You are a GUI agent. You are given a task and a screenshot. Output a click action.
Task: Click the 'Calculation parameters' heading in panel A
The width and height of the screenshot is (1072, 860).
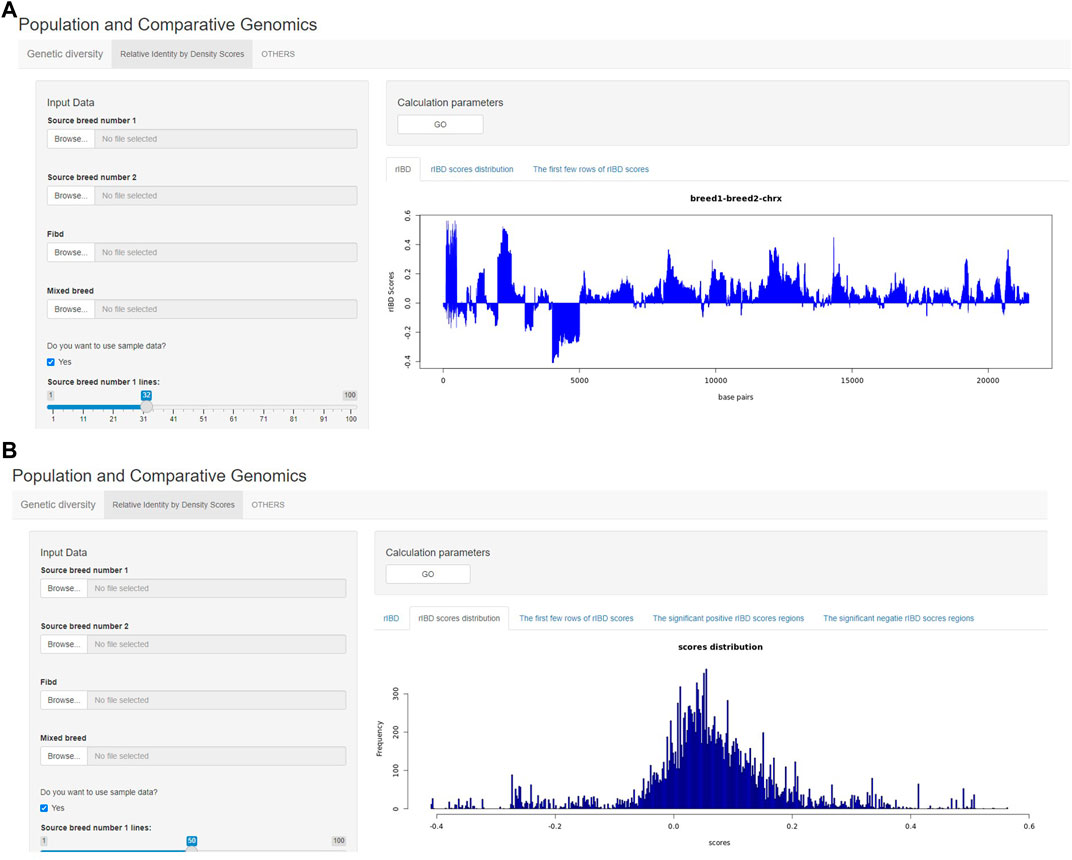click(x=450, y=103)
